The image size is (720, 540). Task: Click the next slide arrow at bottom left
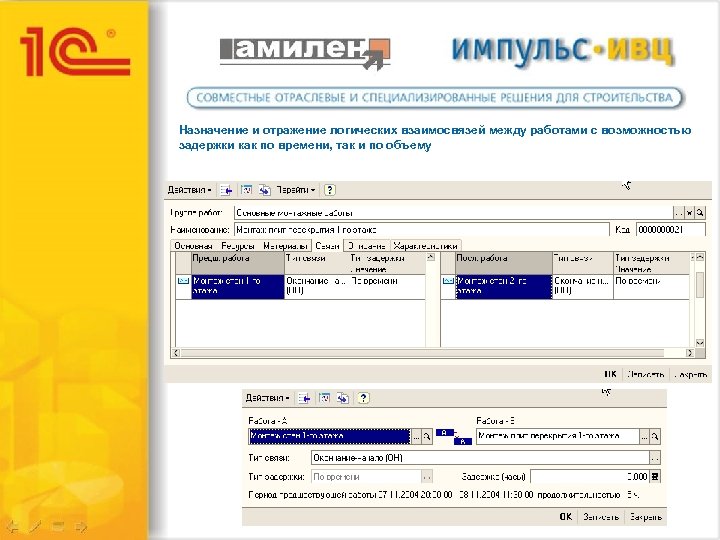(81, 526)
